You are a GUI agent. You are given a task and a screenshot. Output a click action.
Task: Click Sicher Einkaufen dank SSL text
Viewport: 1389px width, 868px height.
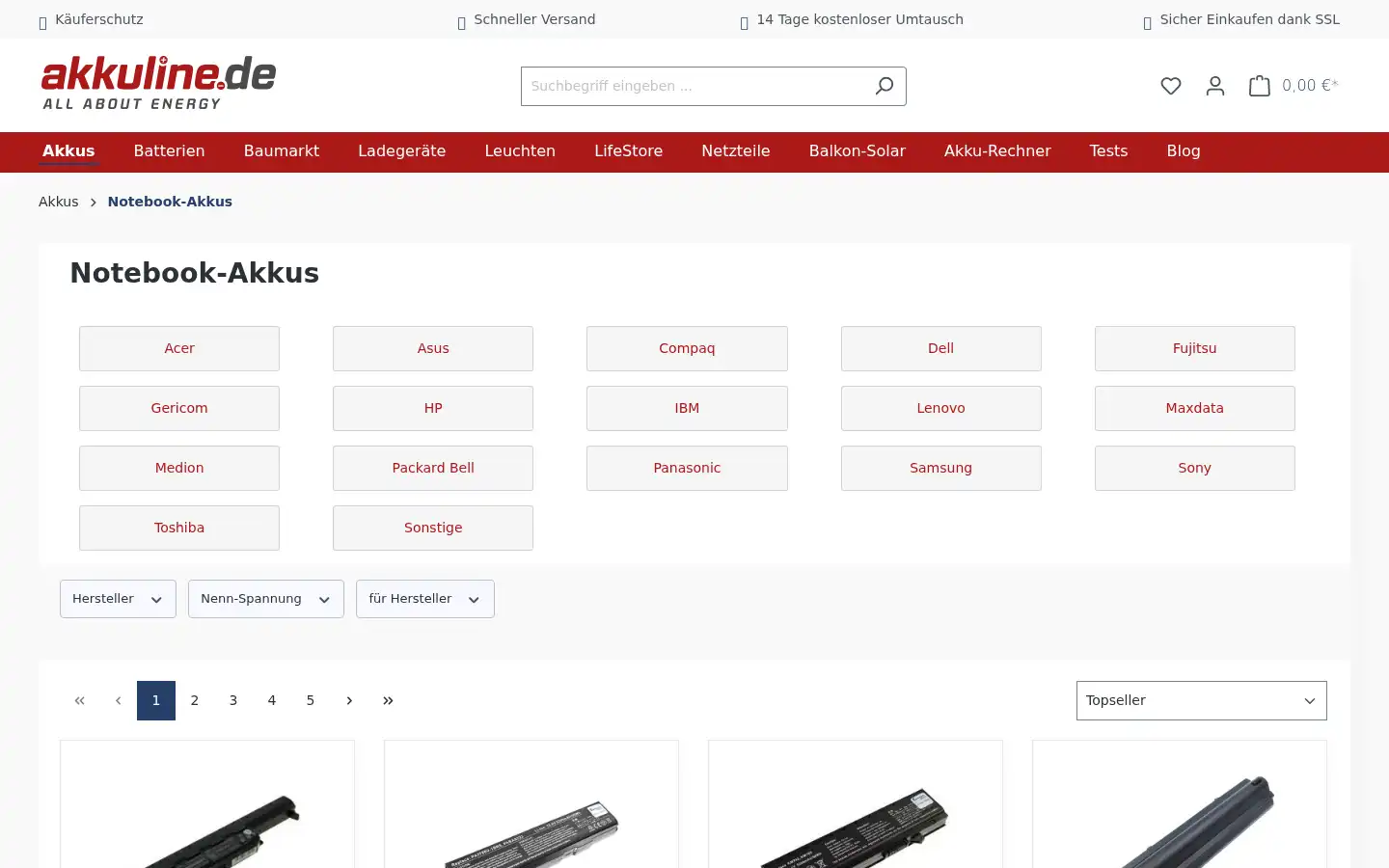tap(1250, 19)
